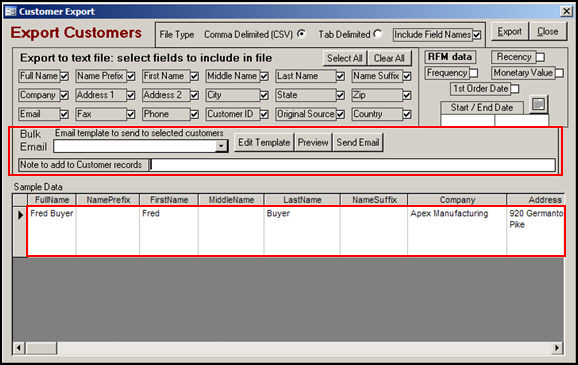
Task: Toggle the State field checkbox
Action: [x=340, y=95]
